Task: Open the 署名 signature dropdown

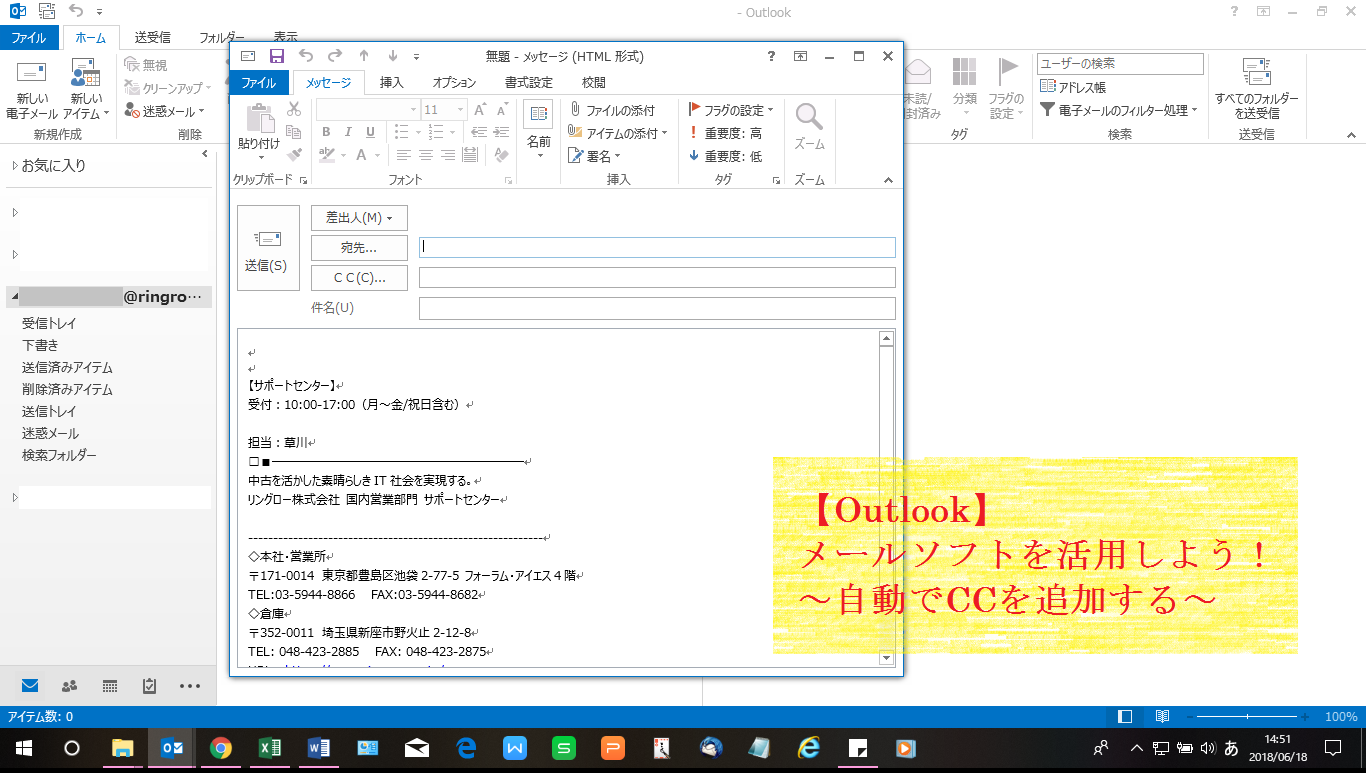Action: (594, 156)
